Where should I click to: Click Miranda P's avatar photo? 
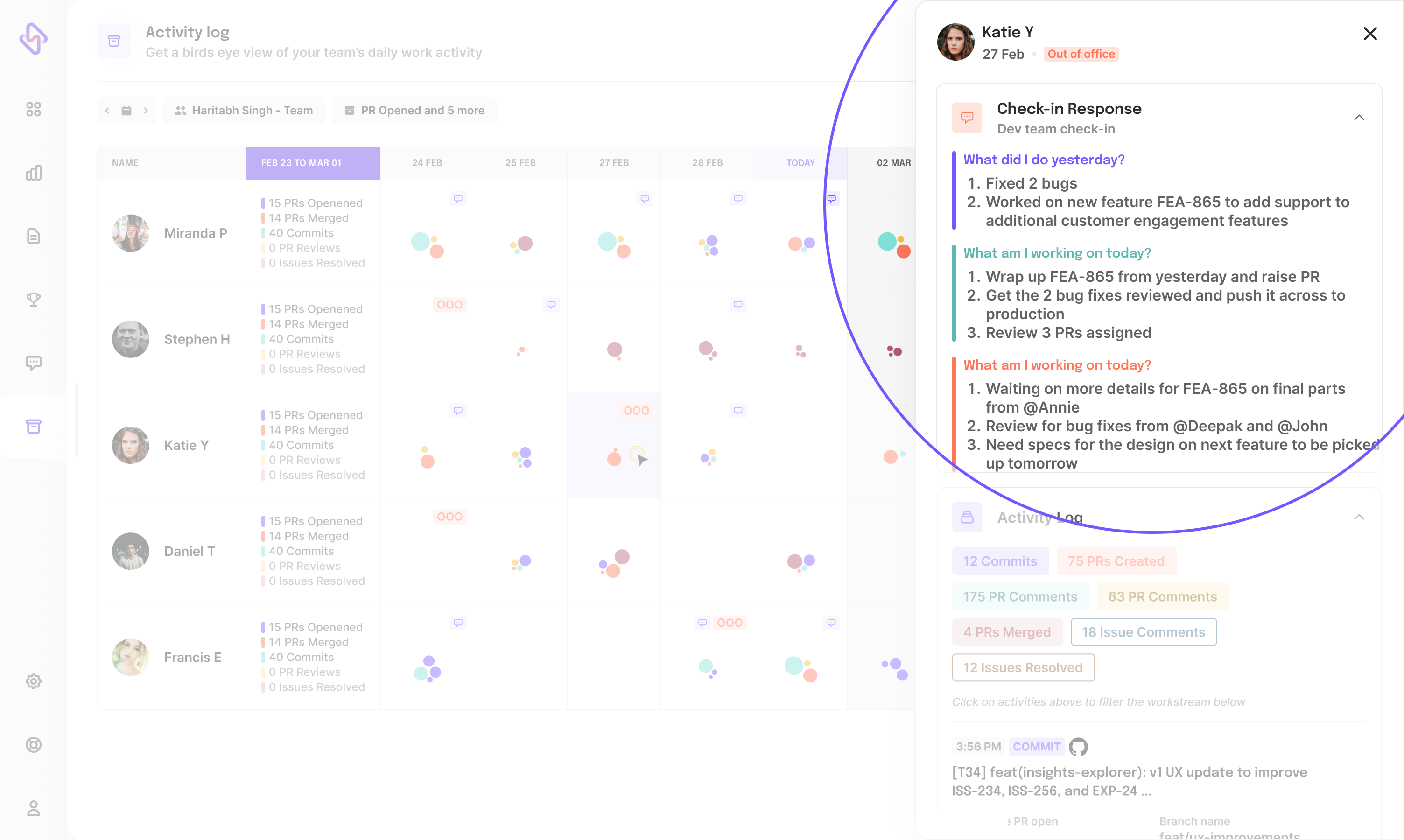[130, 233]
